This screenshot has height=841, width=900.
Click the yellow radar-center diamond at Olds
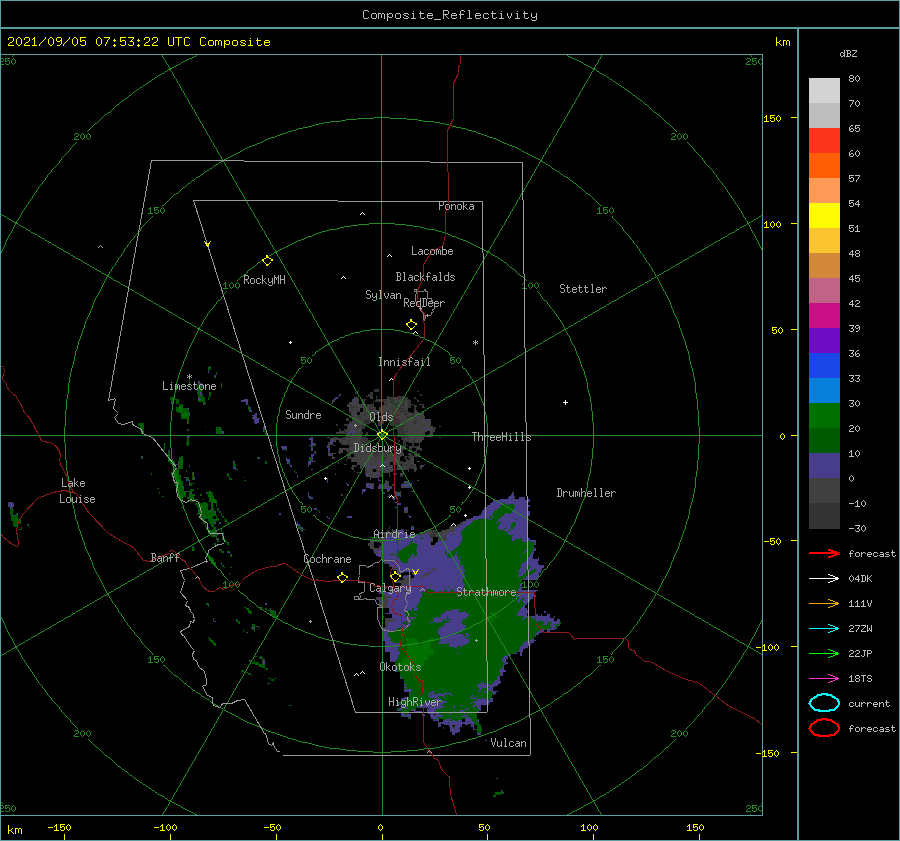click(382, 435)
